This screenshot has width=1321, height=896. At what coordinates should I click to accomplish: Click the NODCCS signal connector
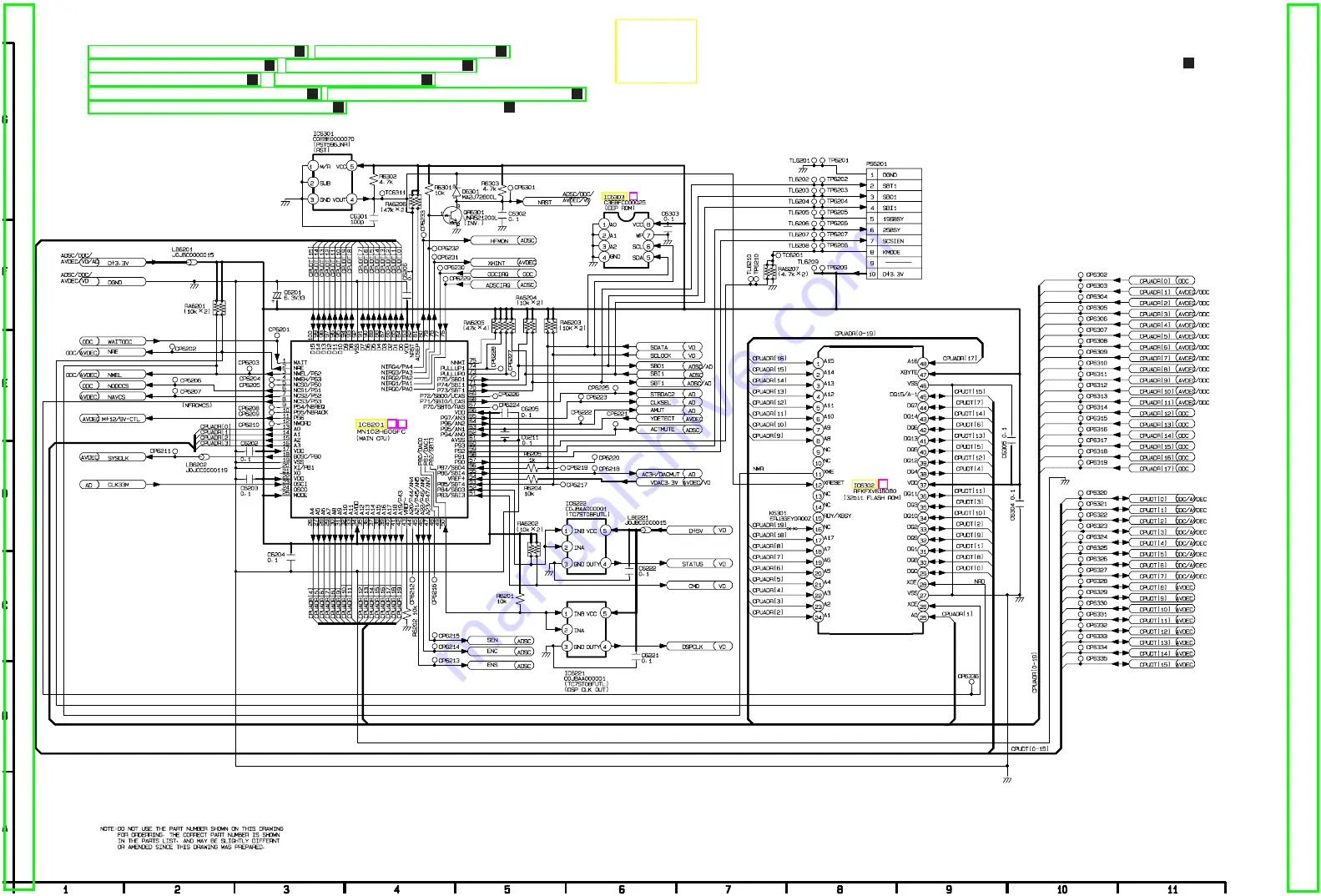point(112,386)
